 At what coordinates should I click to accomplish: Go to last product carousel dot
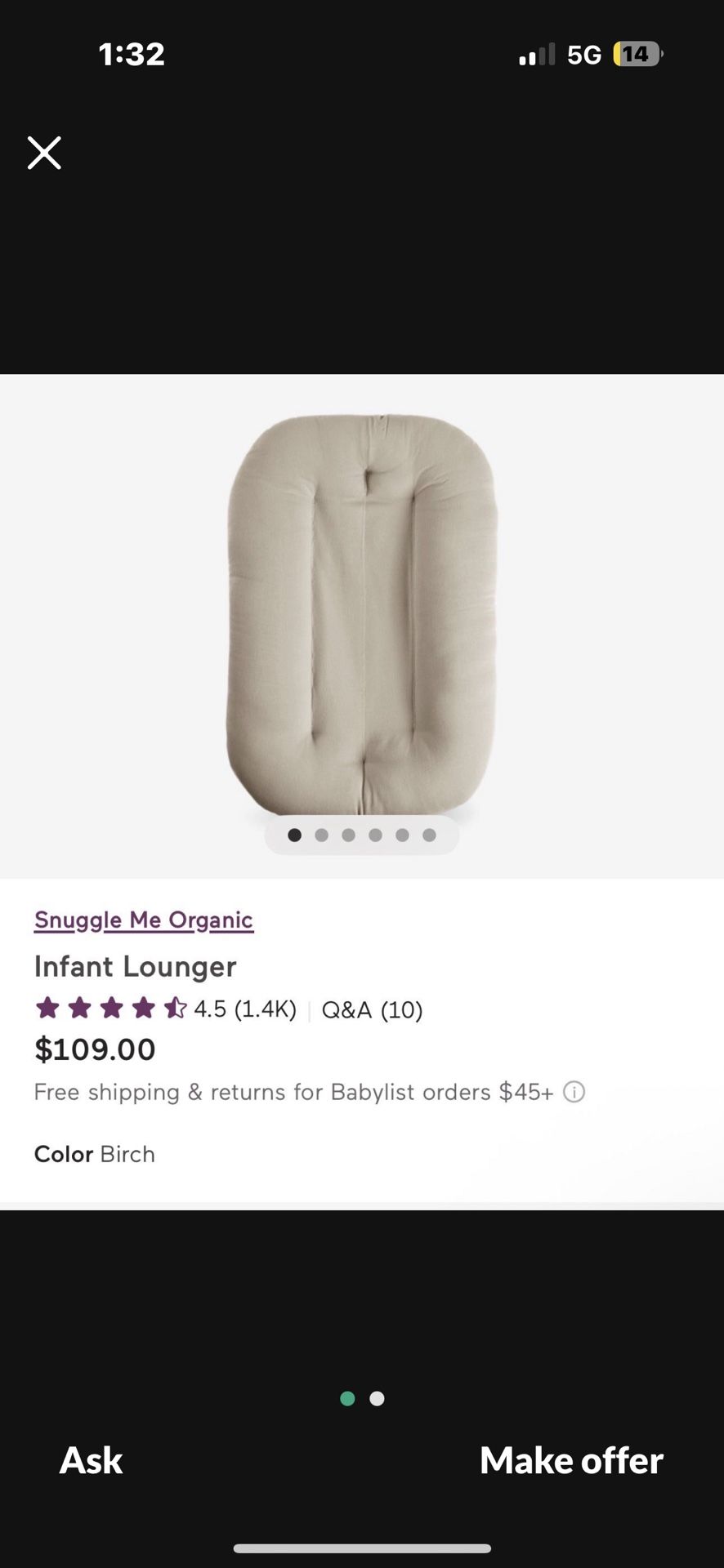click(429, 835)
